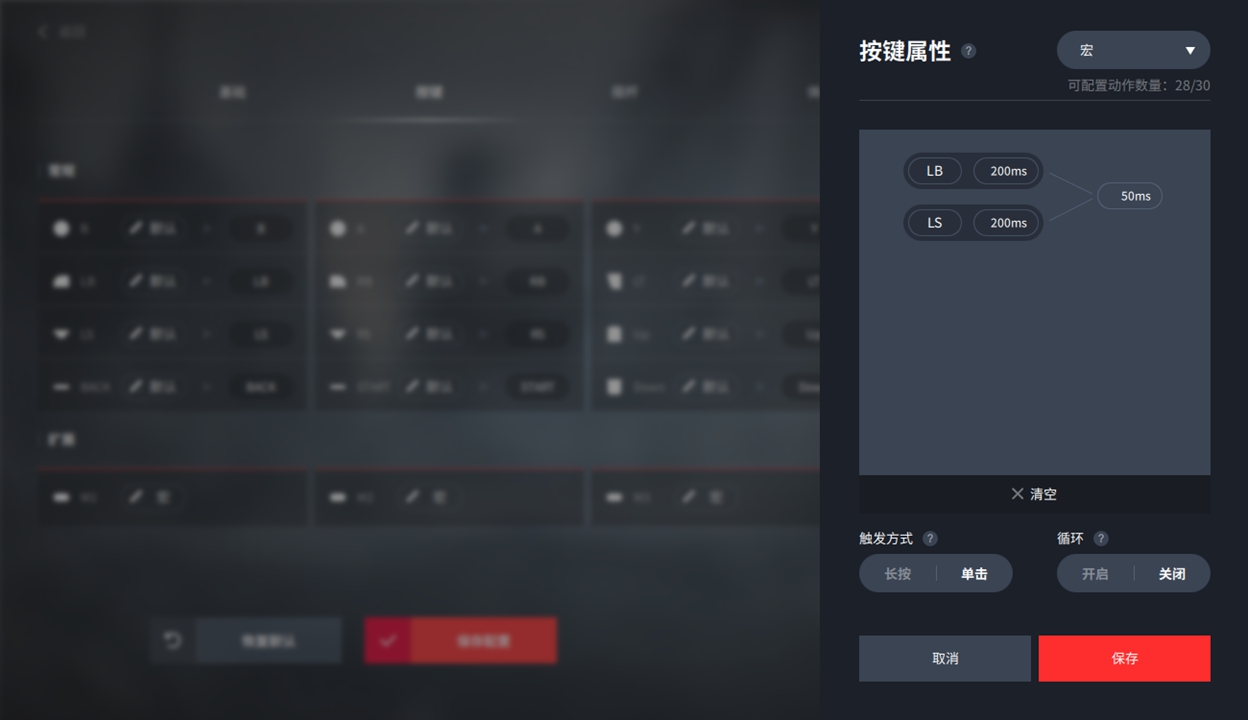Image resolution: width=1248 pixels, height=720 pixels.
Task: Click the help icon beside 按键属性
Action: (x=968, y=51)
